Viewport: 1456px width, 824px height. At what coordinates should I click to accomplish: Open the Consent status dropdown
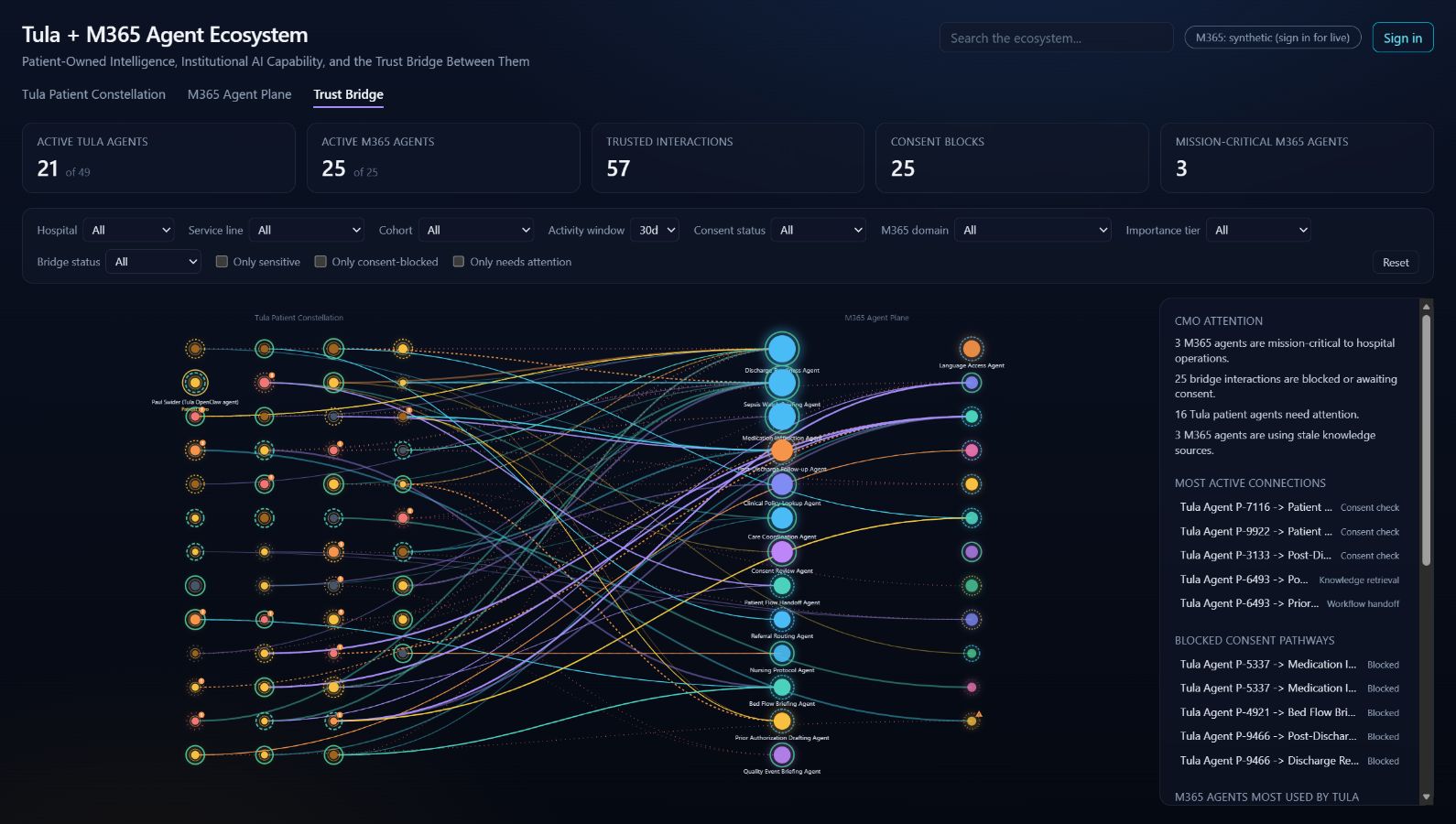(x=819, y=231)
